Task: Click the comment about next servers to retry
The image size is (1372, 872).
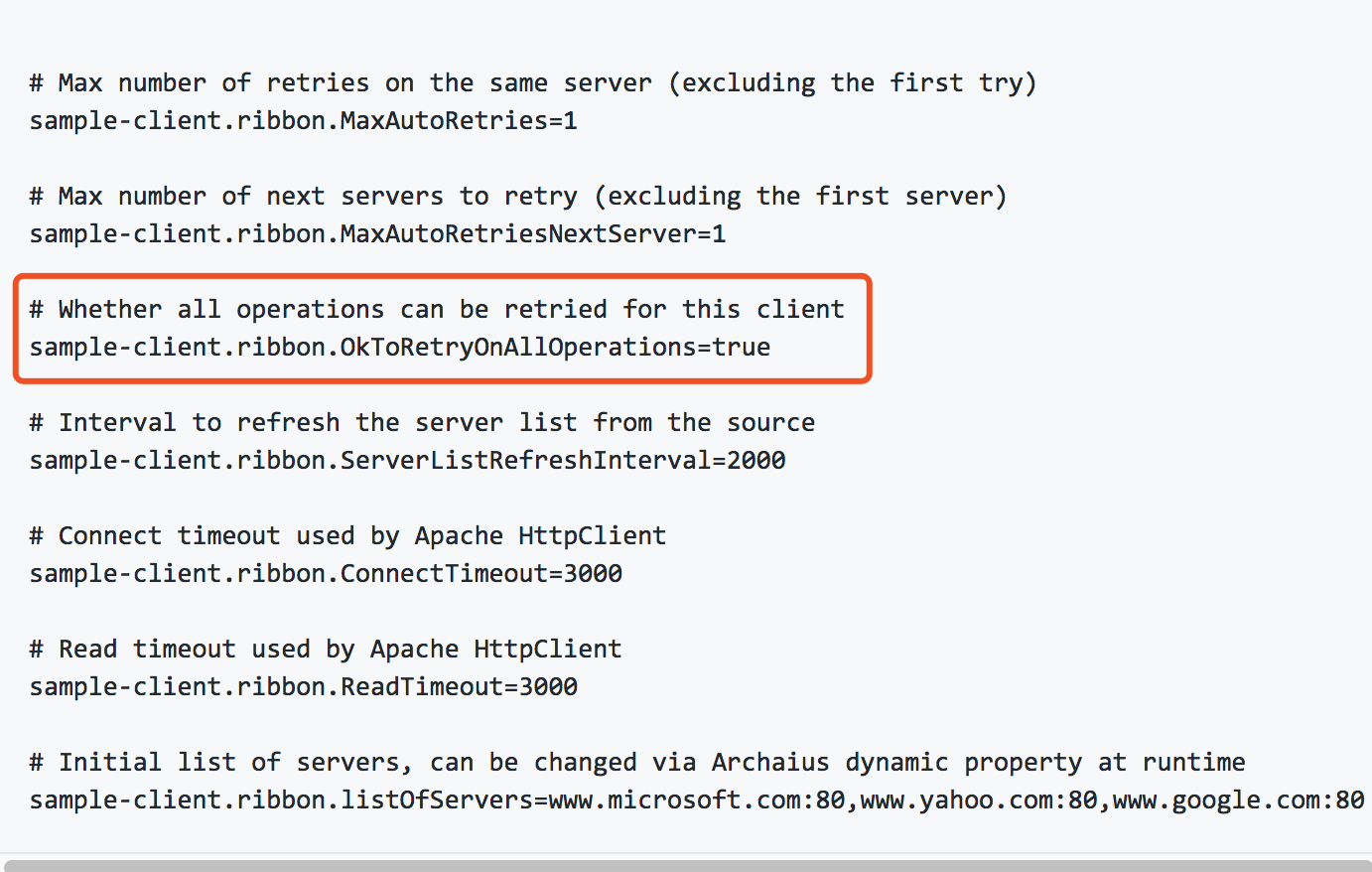Action: (517, 197)
